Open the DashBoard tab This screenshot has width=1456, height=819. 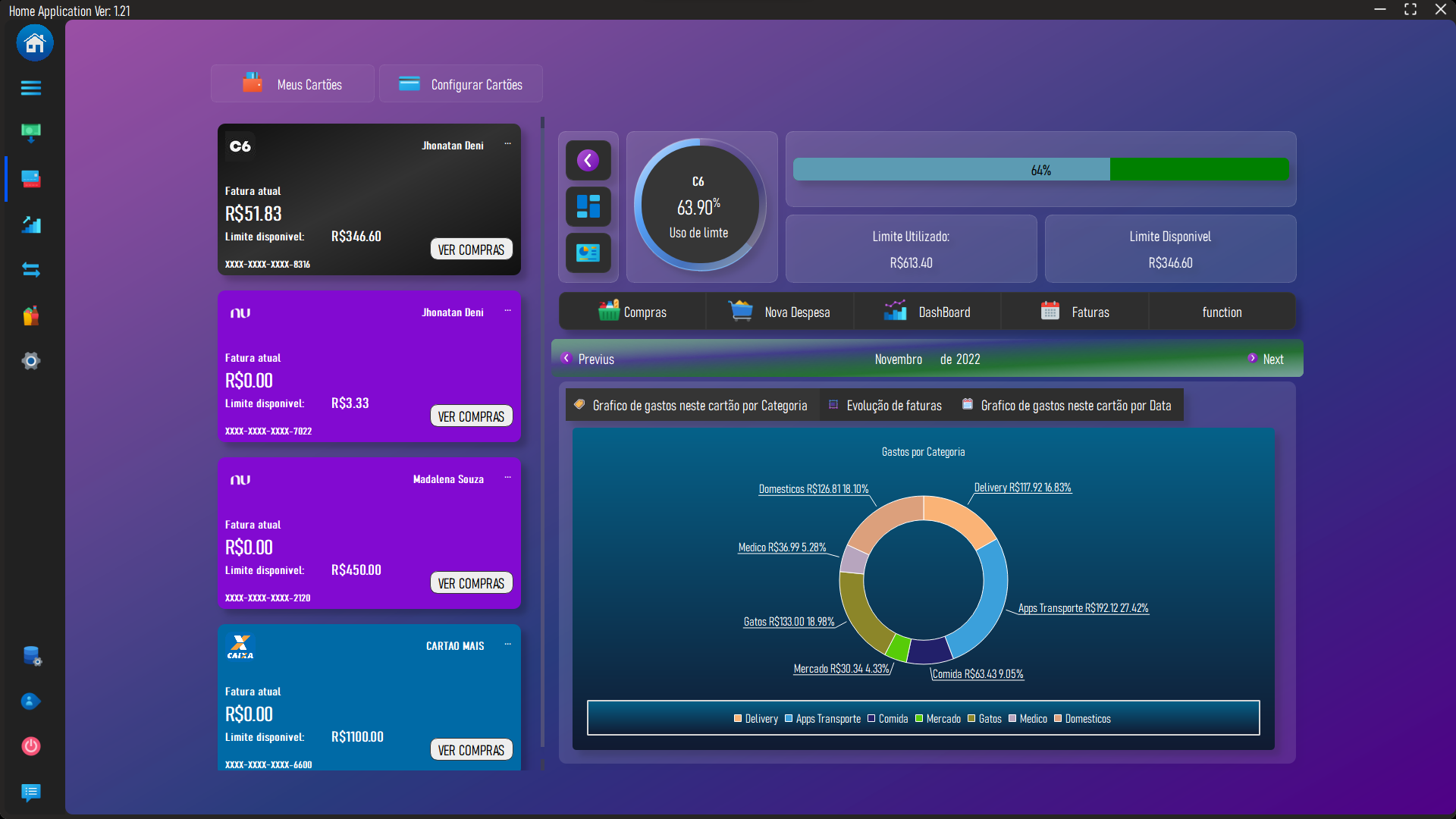[x=927, y=312]
